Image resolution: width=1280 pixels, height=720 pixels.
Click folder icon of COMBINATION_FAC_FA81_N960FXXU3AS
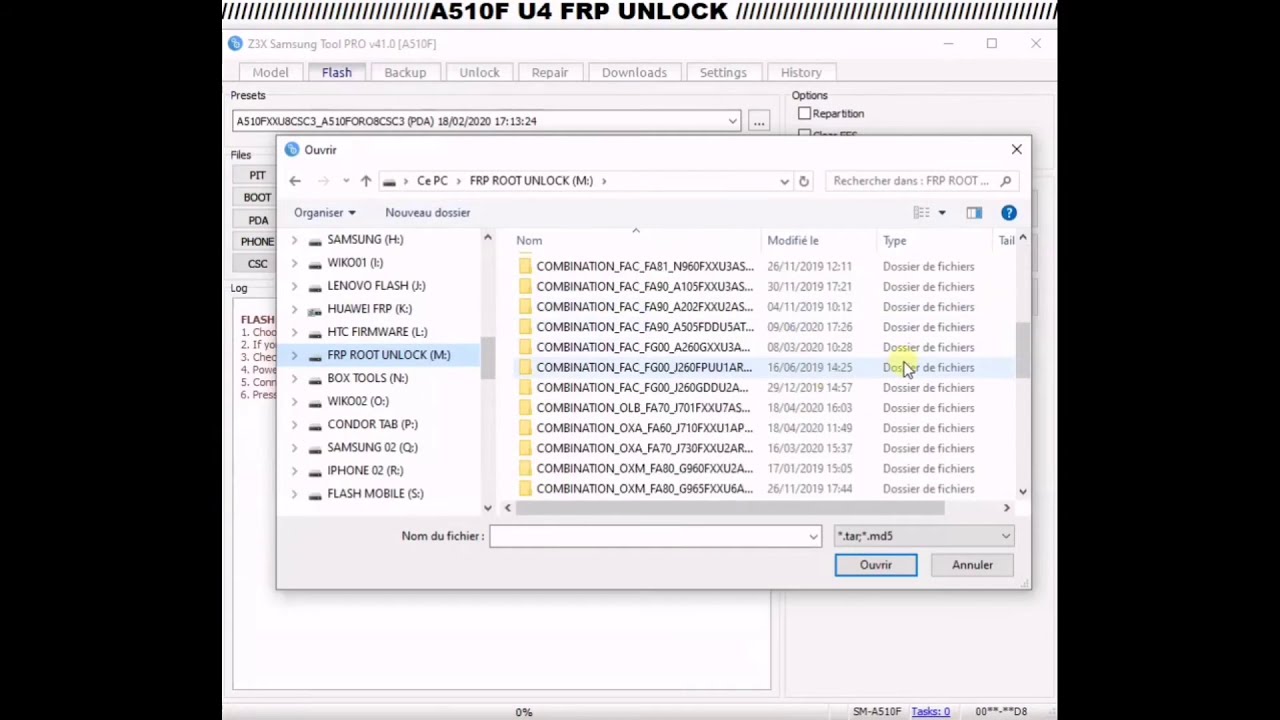525,266
